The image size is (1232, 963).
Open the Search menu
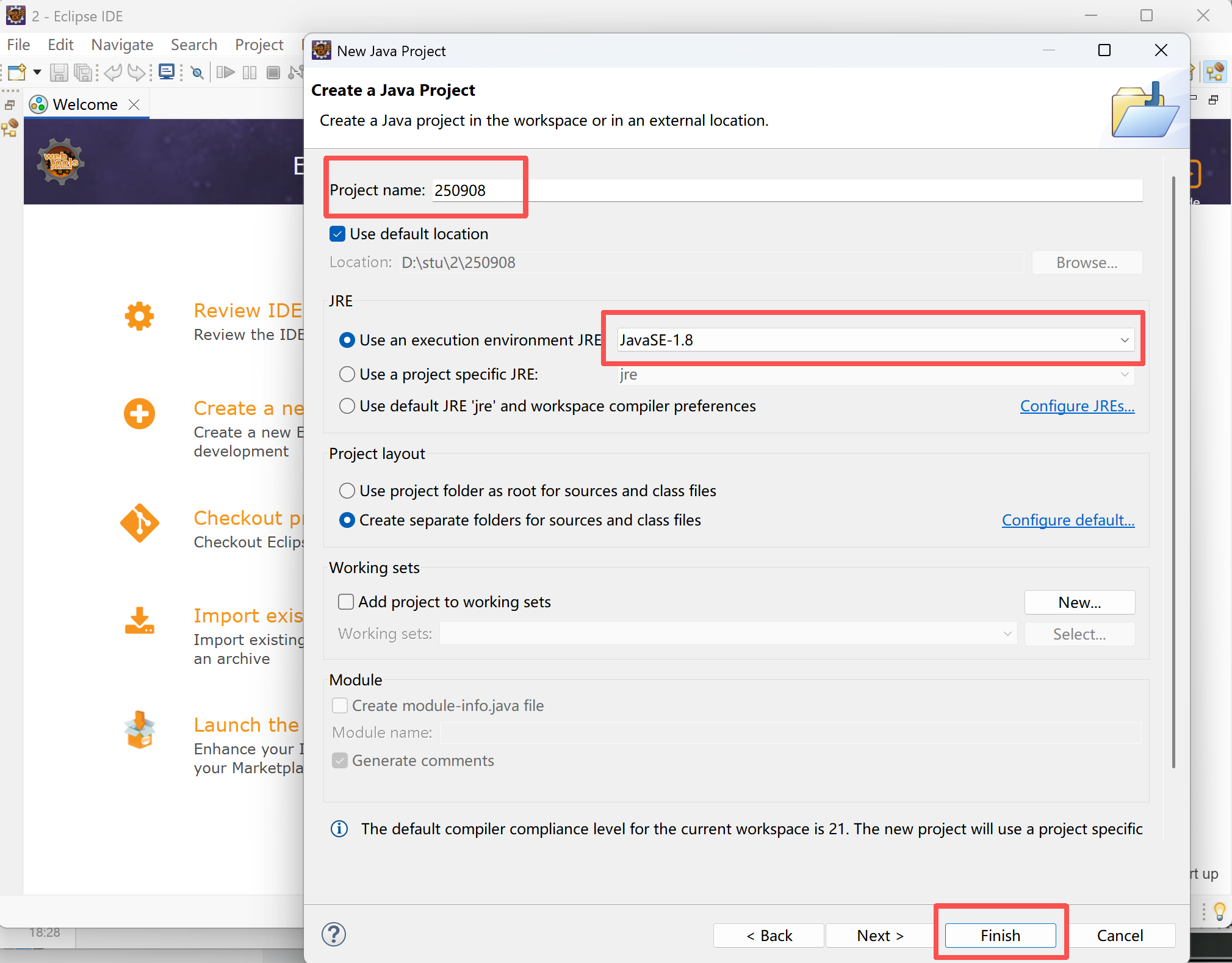click(193, 45)
